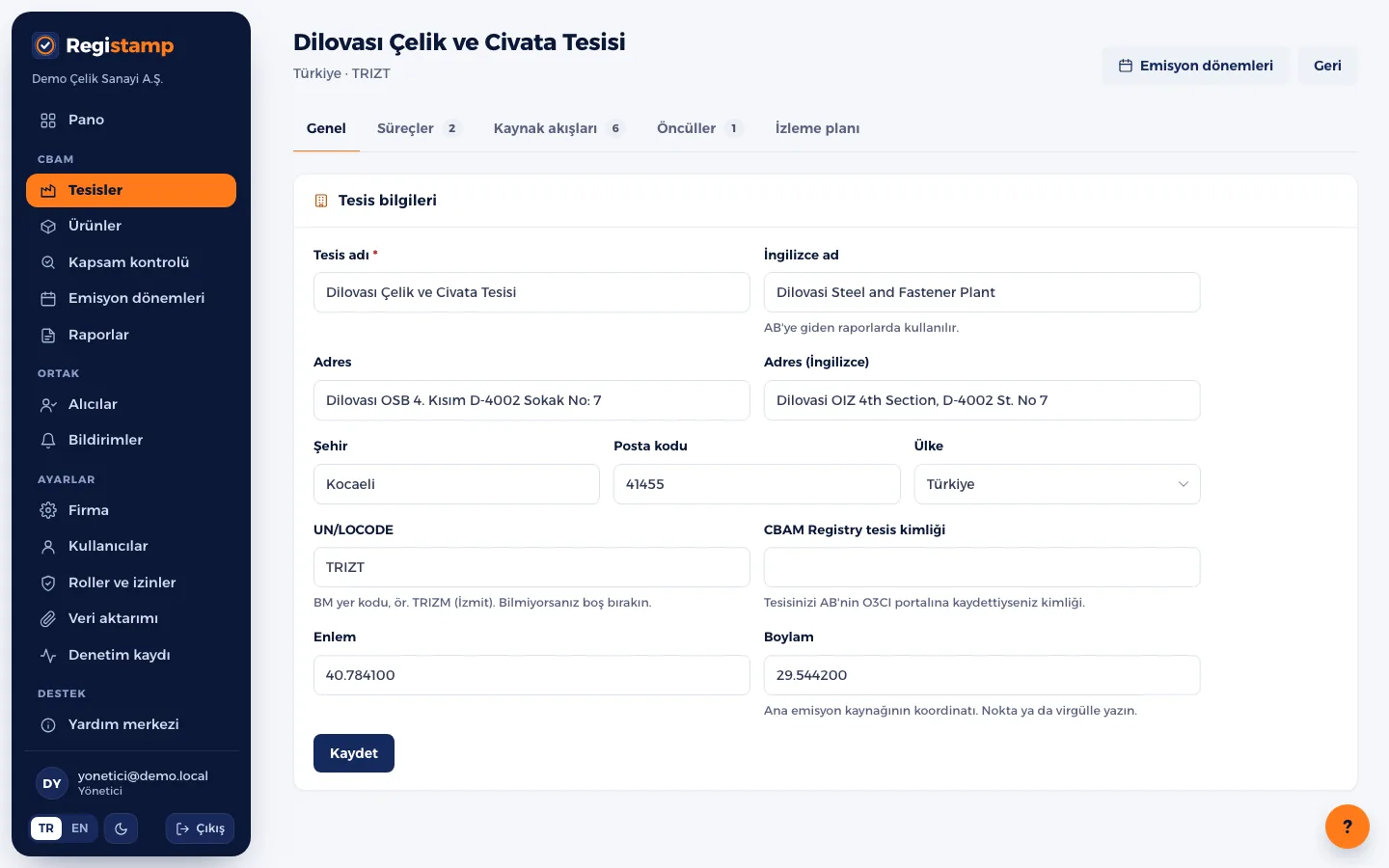The image size is (1389, 868).
Task: Open Bildirimler bell icon
Action: tap(48, 441)
